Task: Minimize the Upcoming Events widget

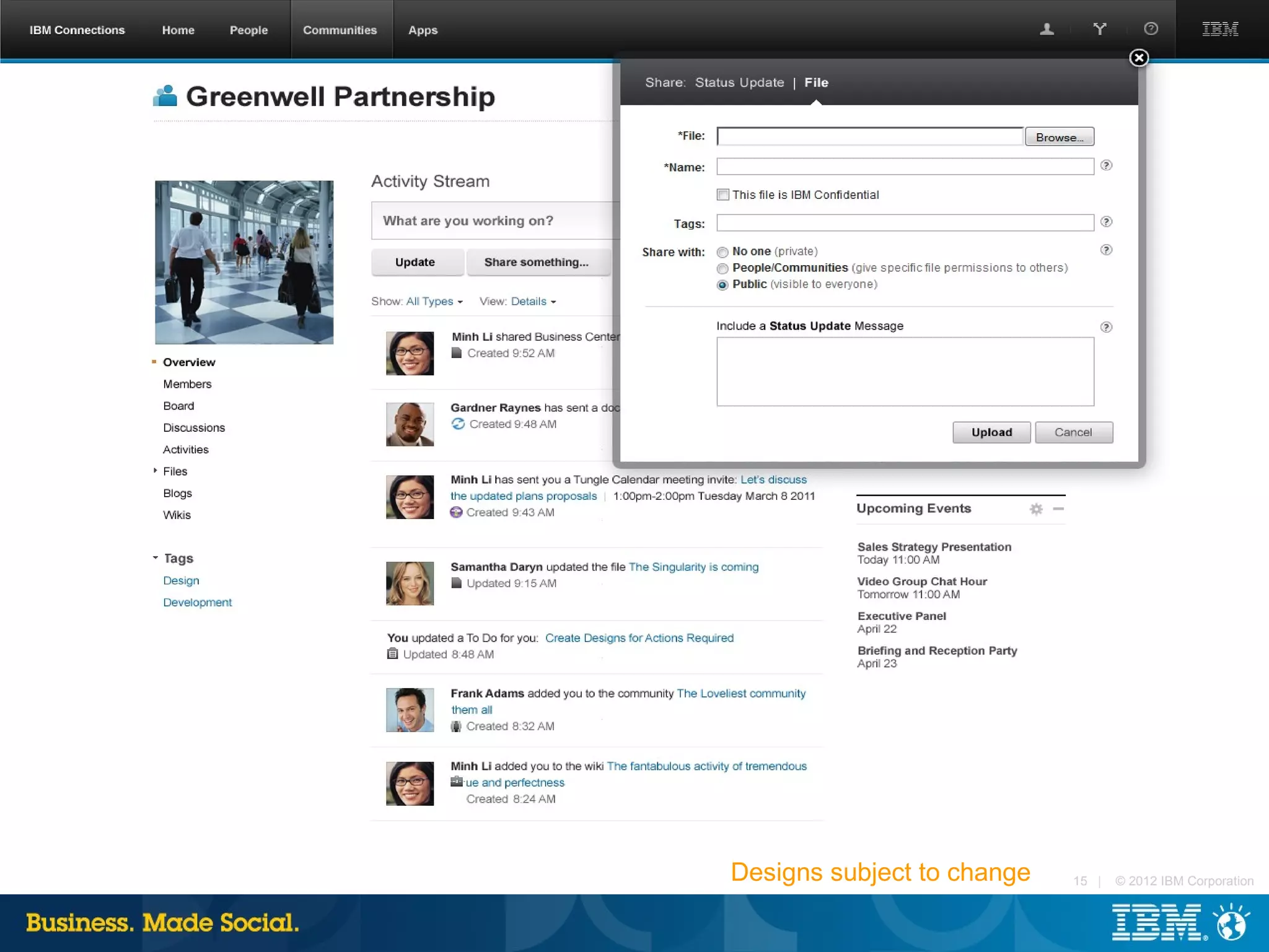Action: [1059, 509]
